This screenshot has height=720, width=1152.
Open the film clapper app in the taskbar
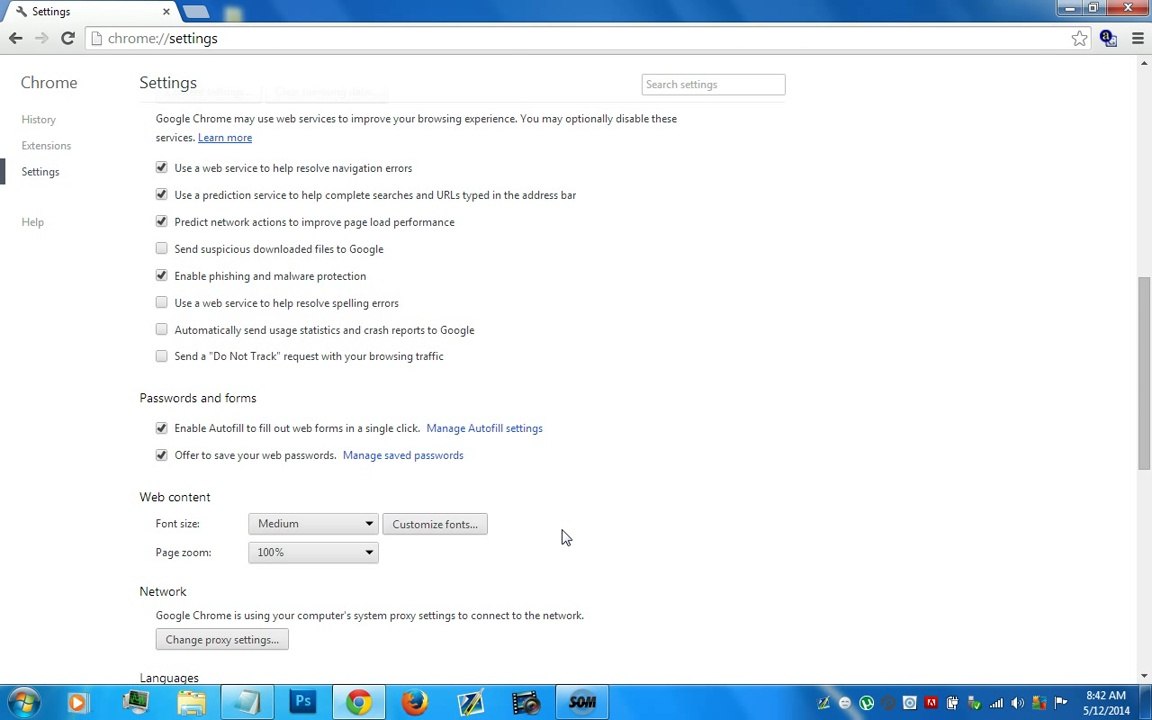[x=526, y=702]
